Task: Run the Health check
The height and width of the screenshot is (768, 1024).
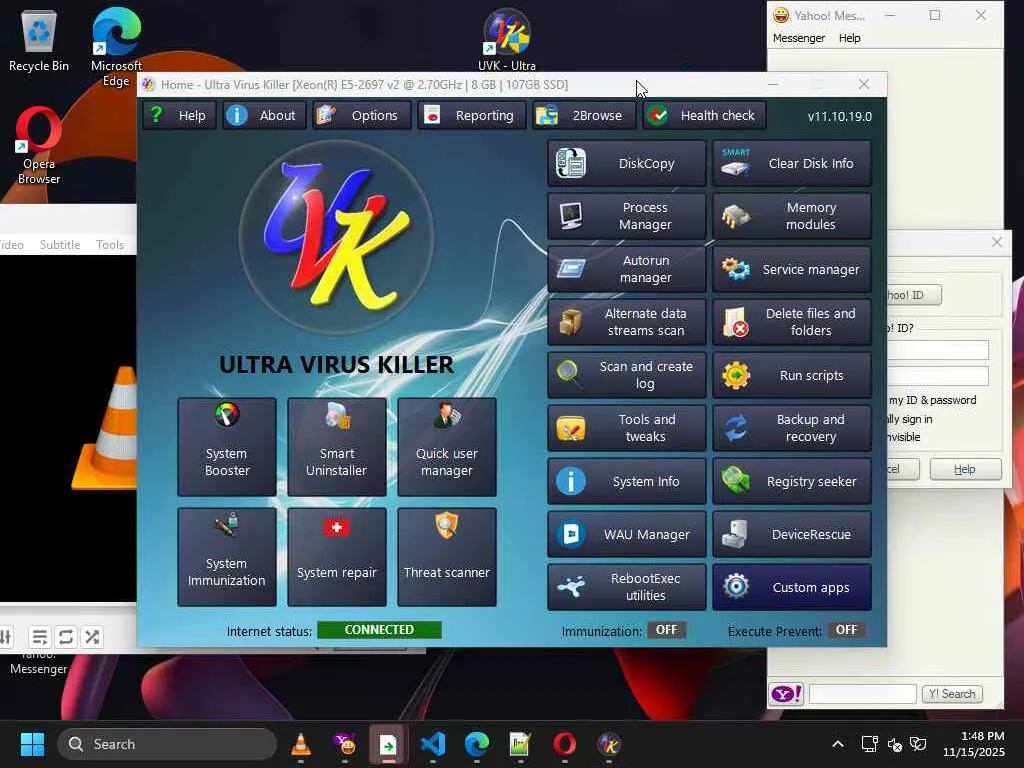Action: pyautogui.click(x=705, y=116)
